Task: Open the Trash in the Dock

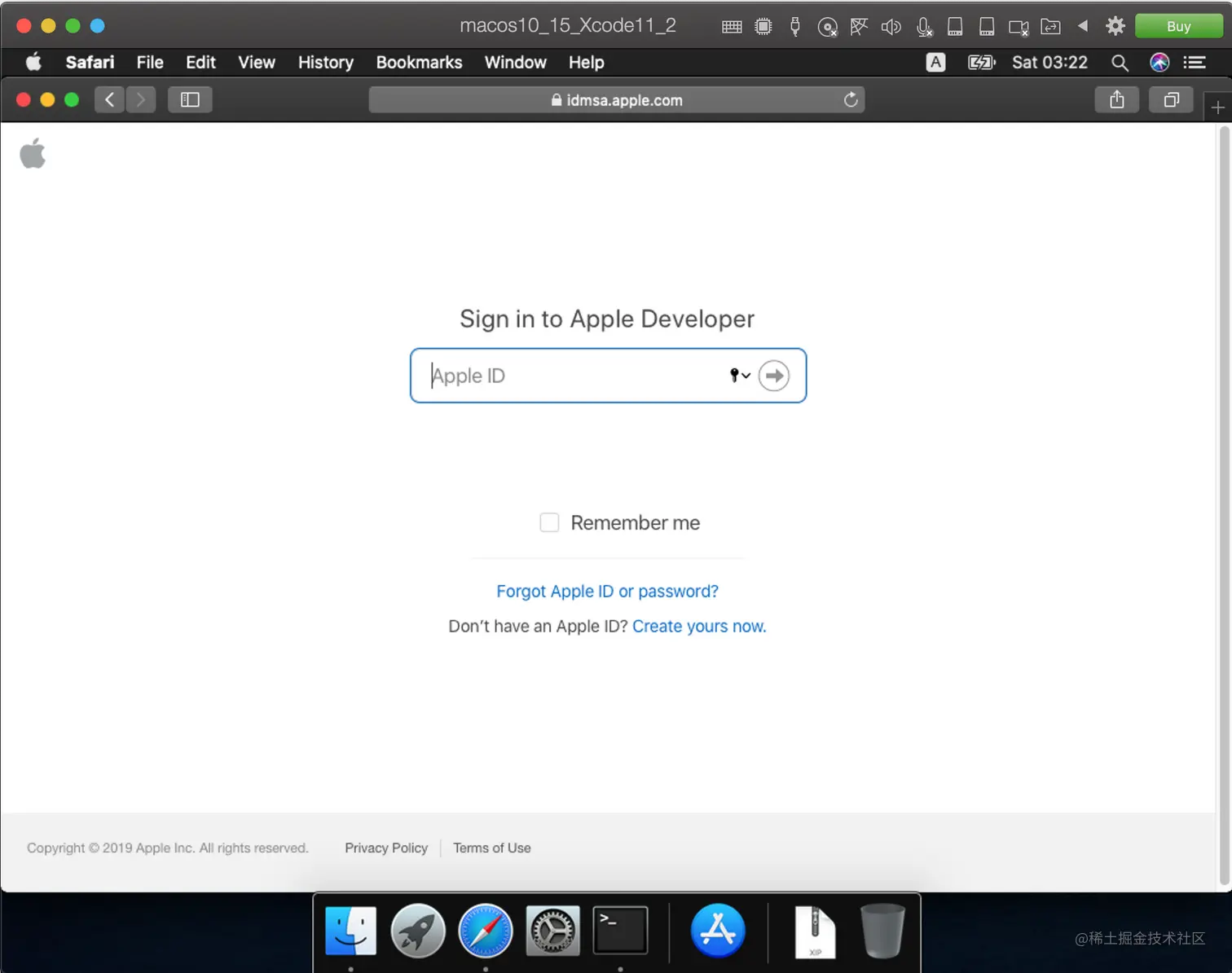Action: pos(882,931)
